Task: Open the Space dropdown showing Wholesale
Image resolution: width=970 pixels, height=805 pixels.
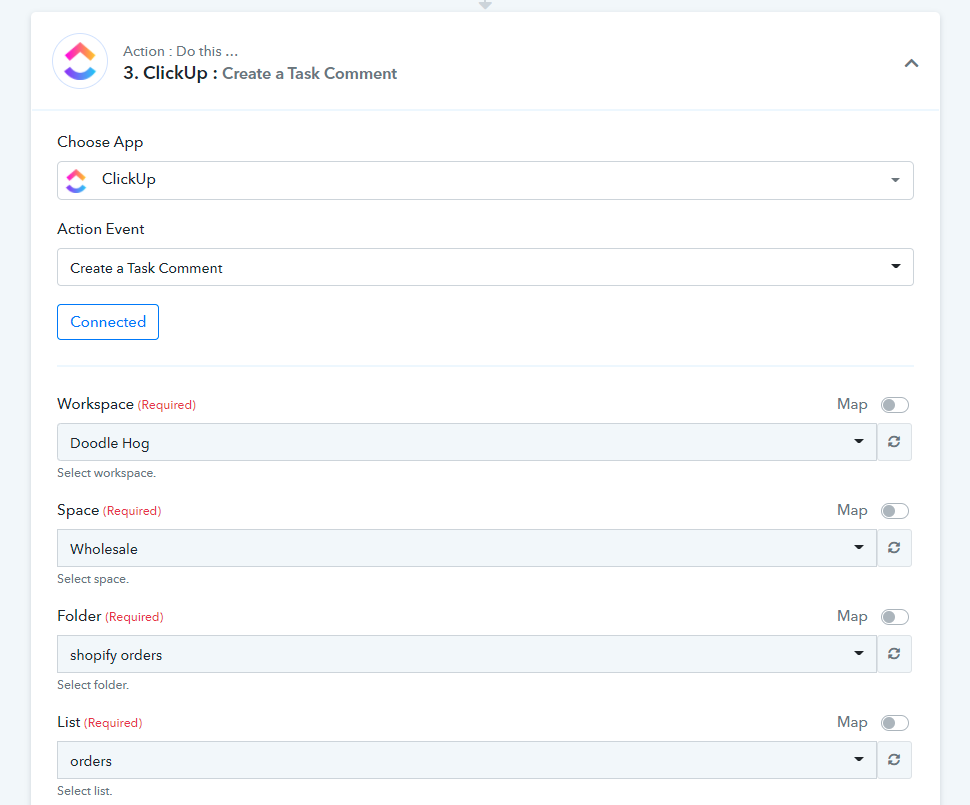Action: (x=467, y=548)
